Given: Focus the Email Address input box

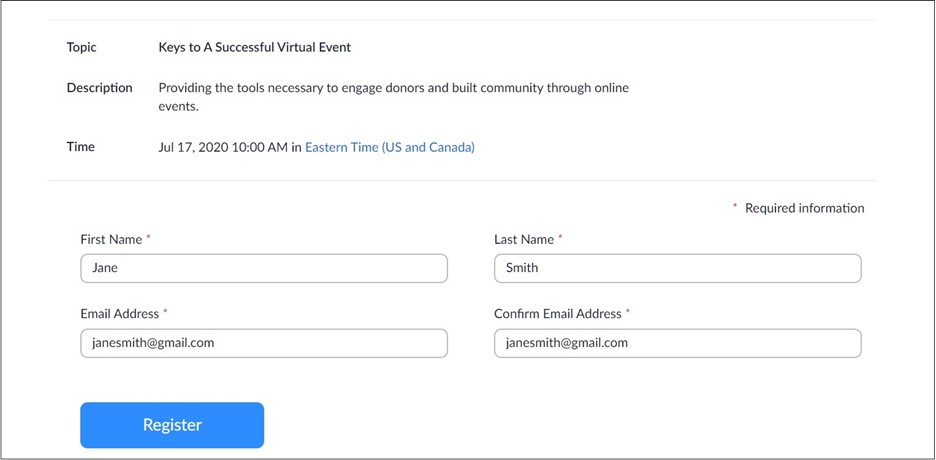Looking at the screenshot, I should [x=264, y=343].
